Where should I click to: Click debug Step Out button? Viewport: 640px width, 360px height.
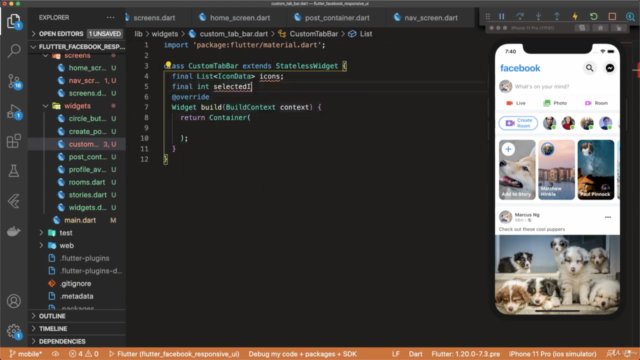(x=557, y=16)
